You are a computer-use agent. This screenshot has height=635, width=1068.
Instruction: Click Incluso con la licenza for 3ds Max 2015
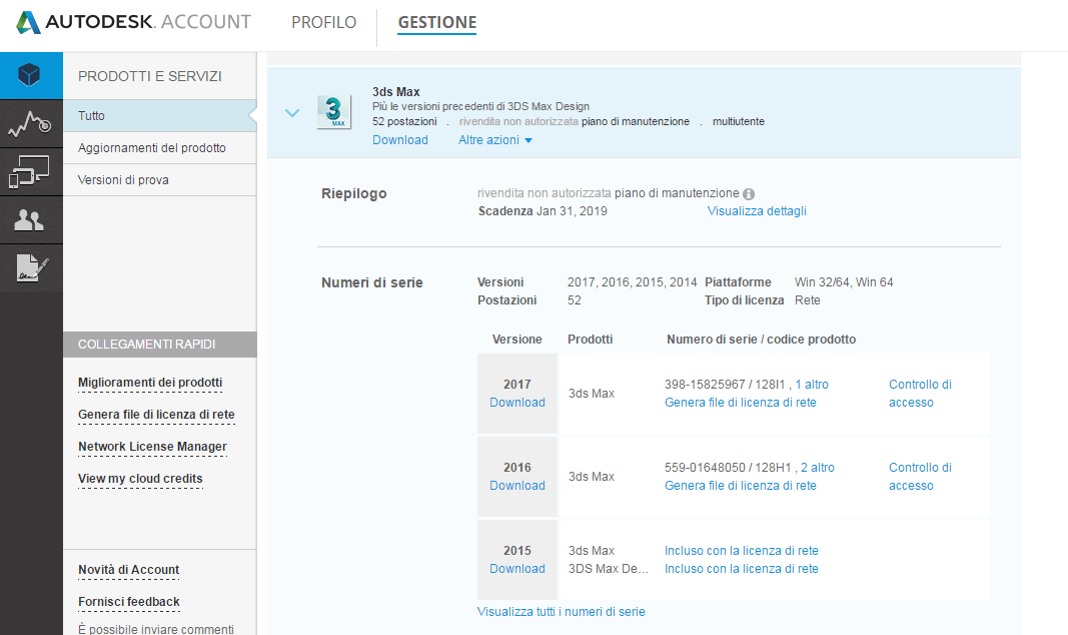(742, 551)
